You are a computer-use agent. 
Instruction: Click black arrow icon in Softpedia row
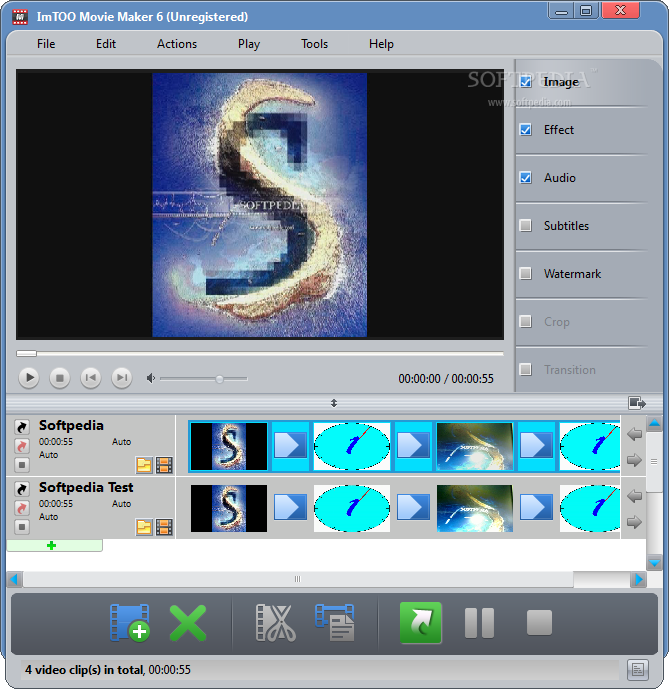22,426
